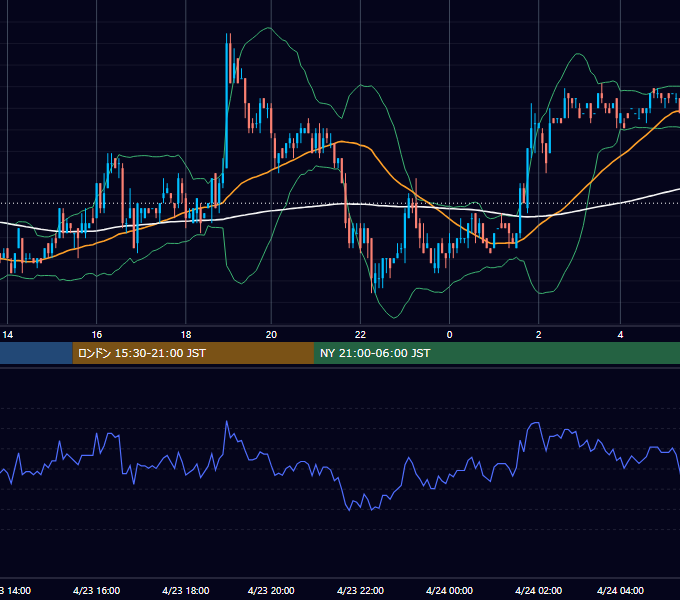Screen dimensions: 680x600
Task: Click the 2 hour axis label
Action: (x=539, y=335)
